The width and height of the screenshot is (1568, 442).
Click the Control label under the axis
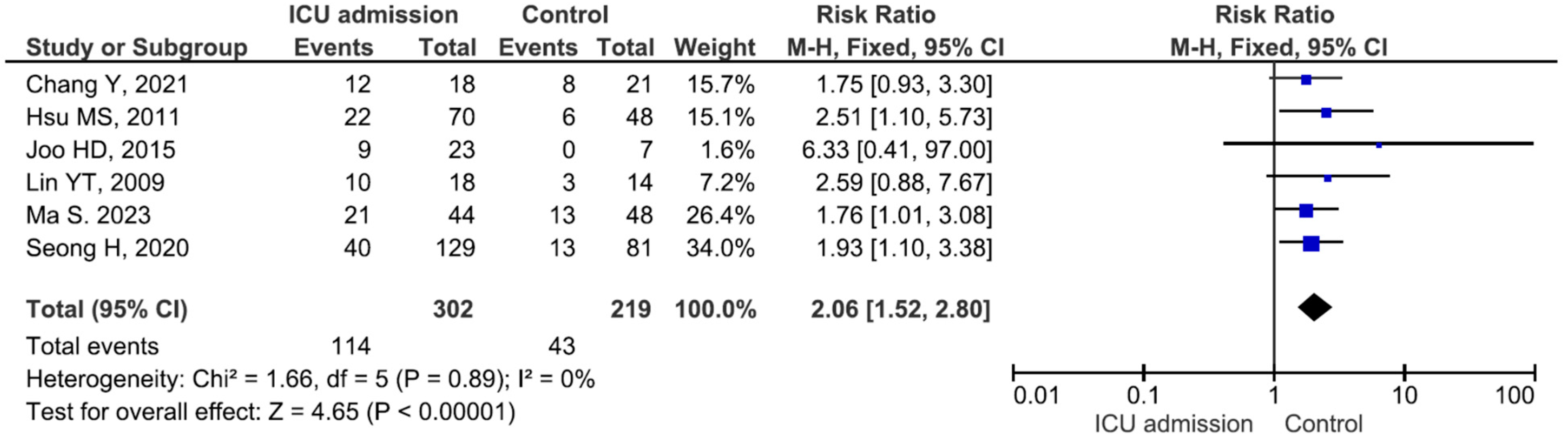coord(1323,424)
